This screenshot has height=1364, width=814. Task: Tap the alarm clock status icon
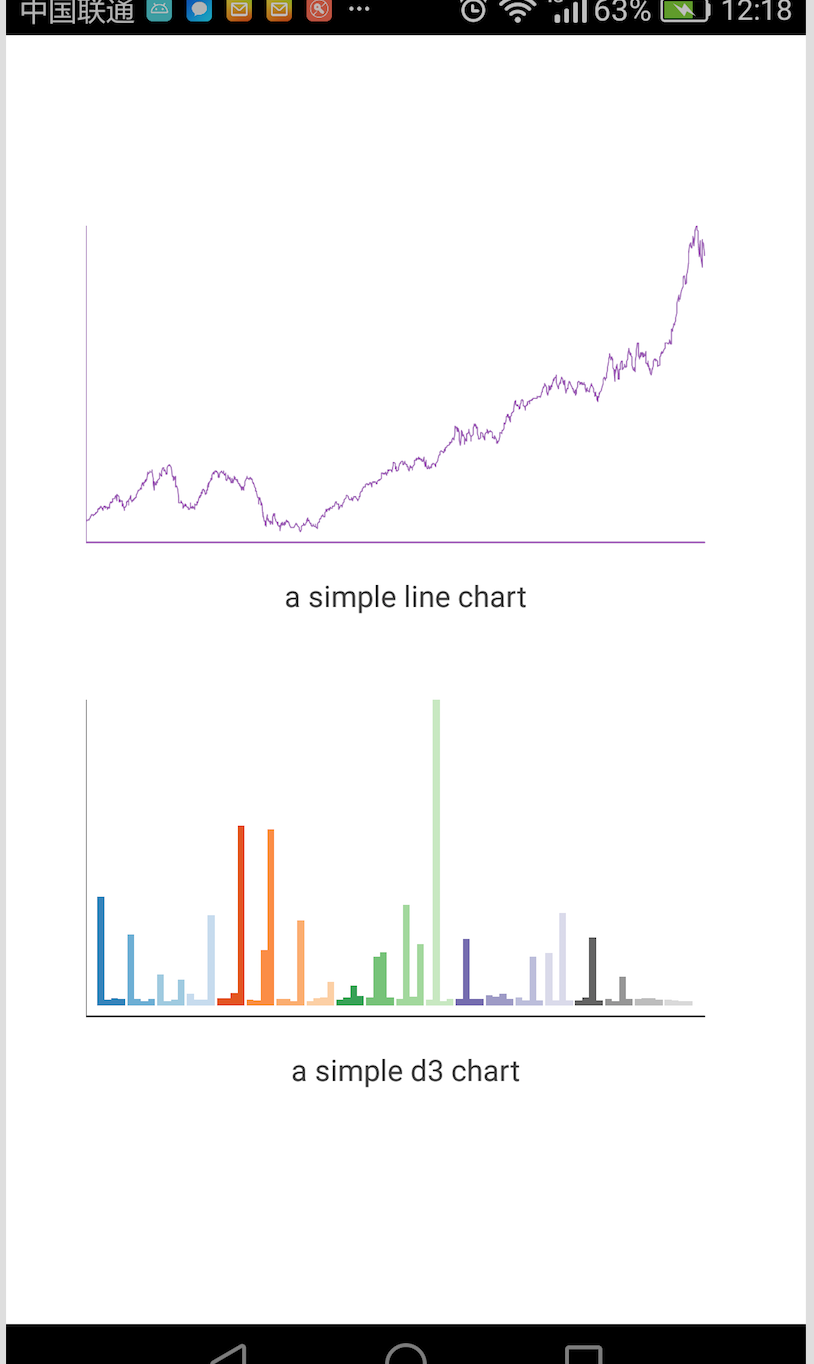(473, 11)
